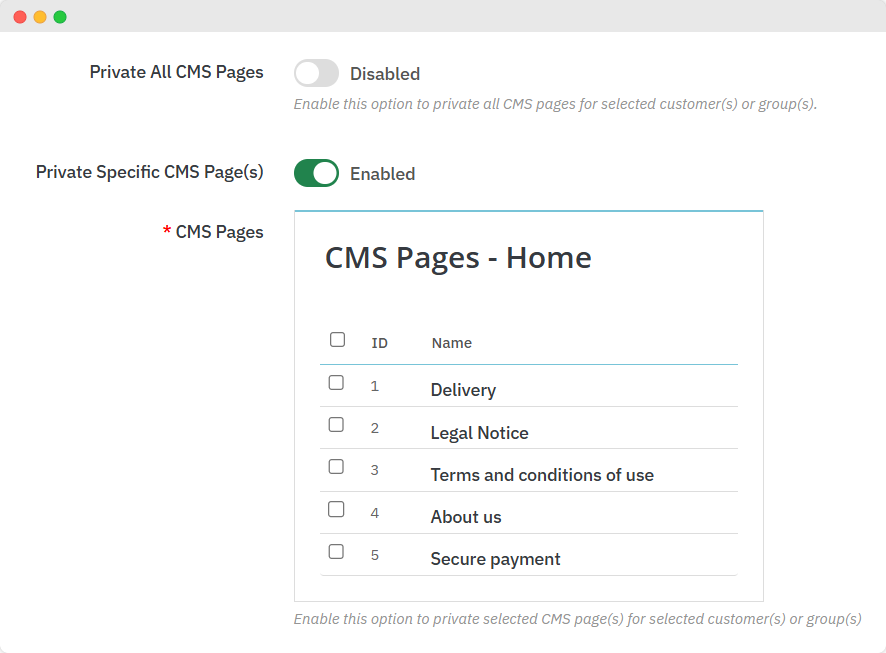Tick the Secure payment row checkbox
The height and width of the screenshot is (653, 886).
pos(336,551)
